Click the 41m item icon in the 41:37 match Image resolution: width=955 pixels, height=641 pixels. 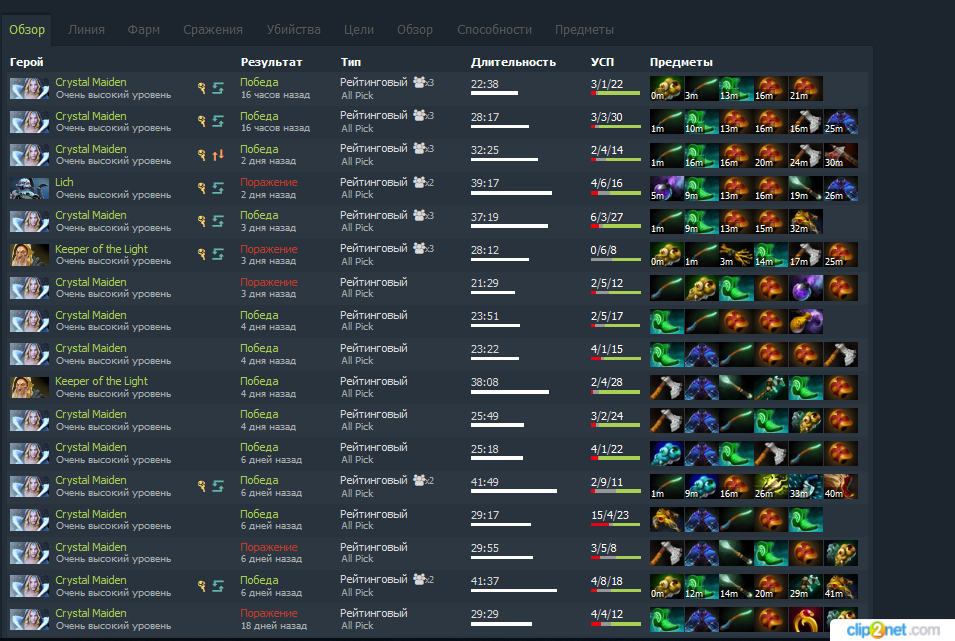click(840, 586)
